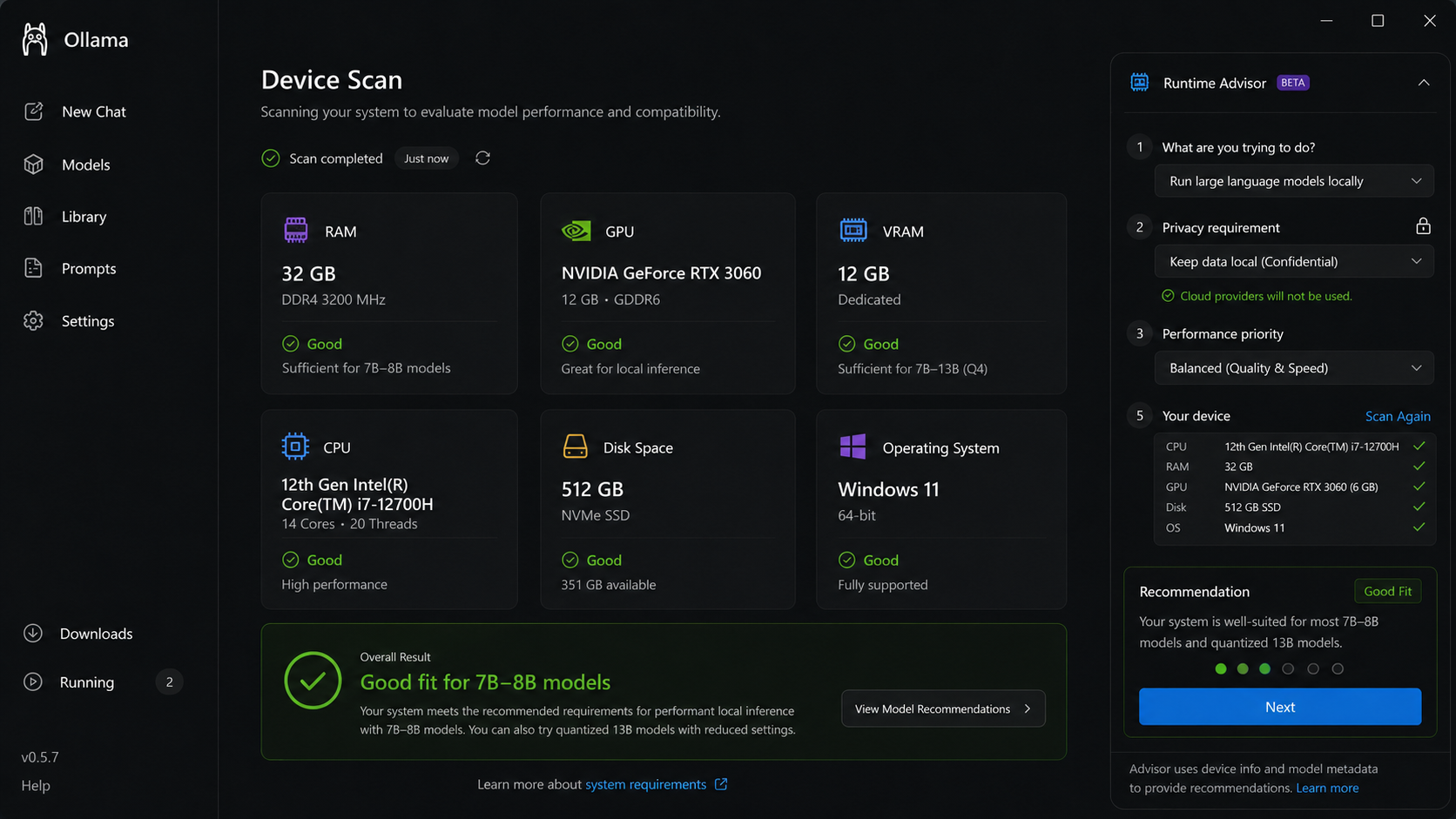Click the Running play icon
The height and width of the screenshot is (819, 1456).
pos(33,681)
